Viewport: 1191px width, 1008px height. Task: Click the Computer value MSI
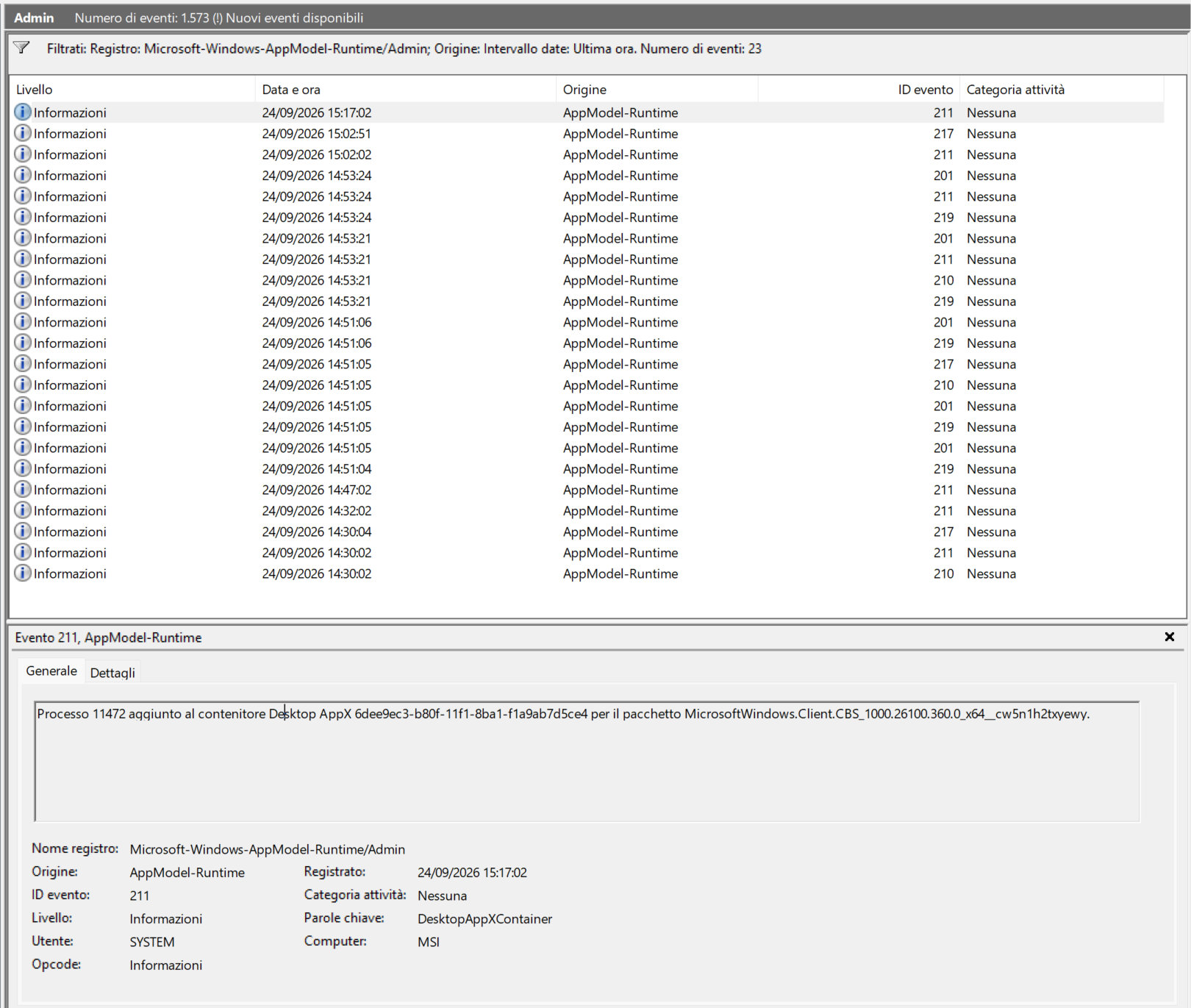429,942
